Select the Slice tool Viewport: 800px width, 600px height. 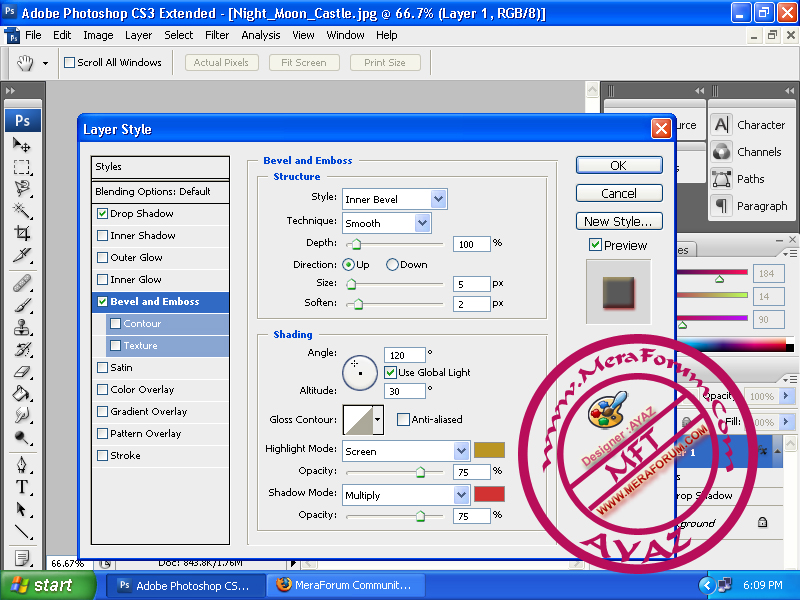(21, 255)
